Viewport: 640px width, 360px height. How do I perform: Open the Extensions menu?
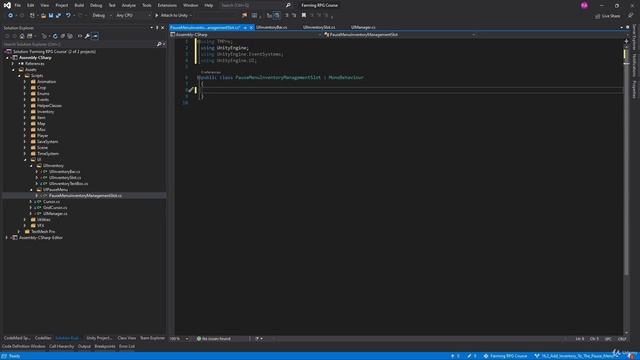point(167,5)
